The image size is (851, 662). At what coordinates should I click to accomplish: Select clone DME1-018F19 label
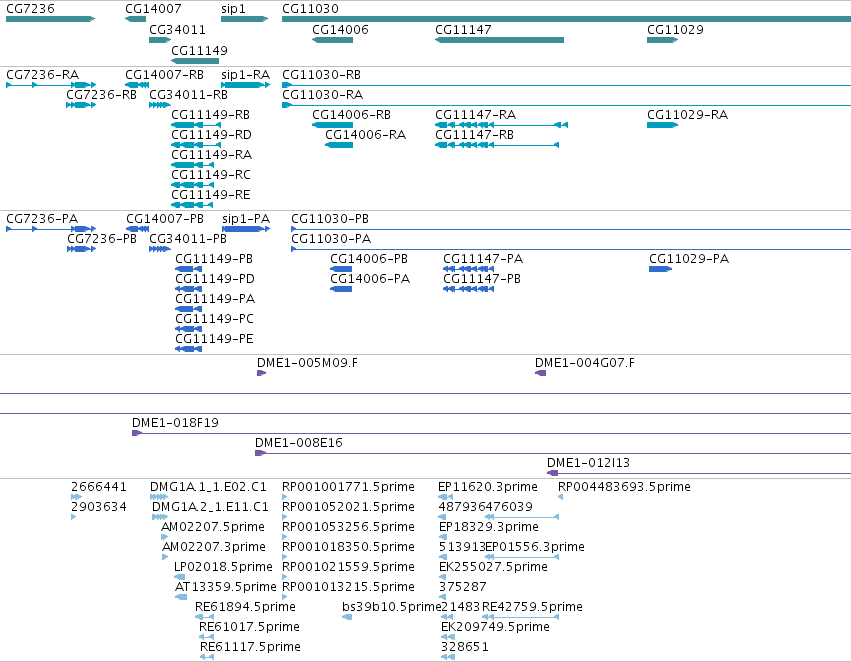(x=175, y=423)
